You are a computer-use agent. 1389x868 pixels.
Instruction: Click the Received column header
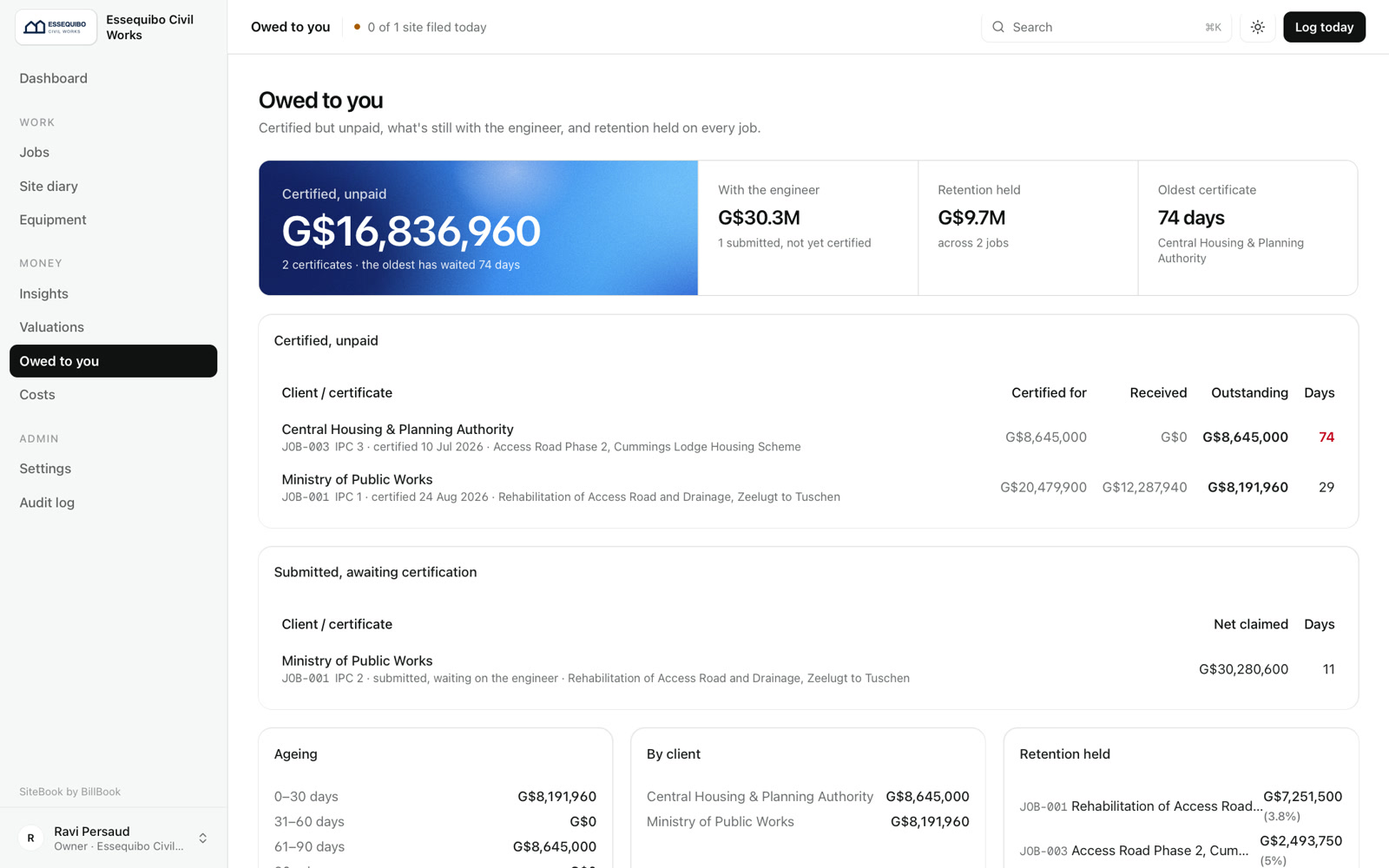1158,393
